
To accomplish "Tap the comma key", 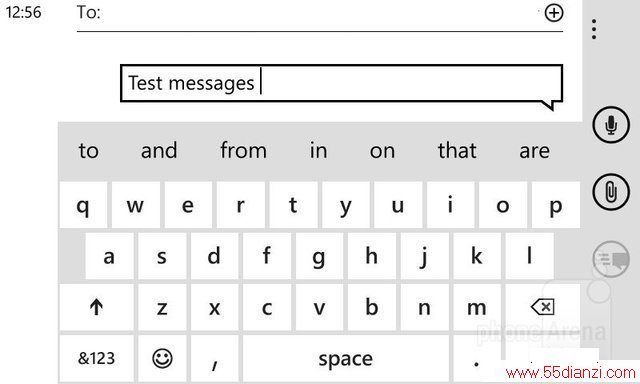I will click(x=214, y=359).
